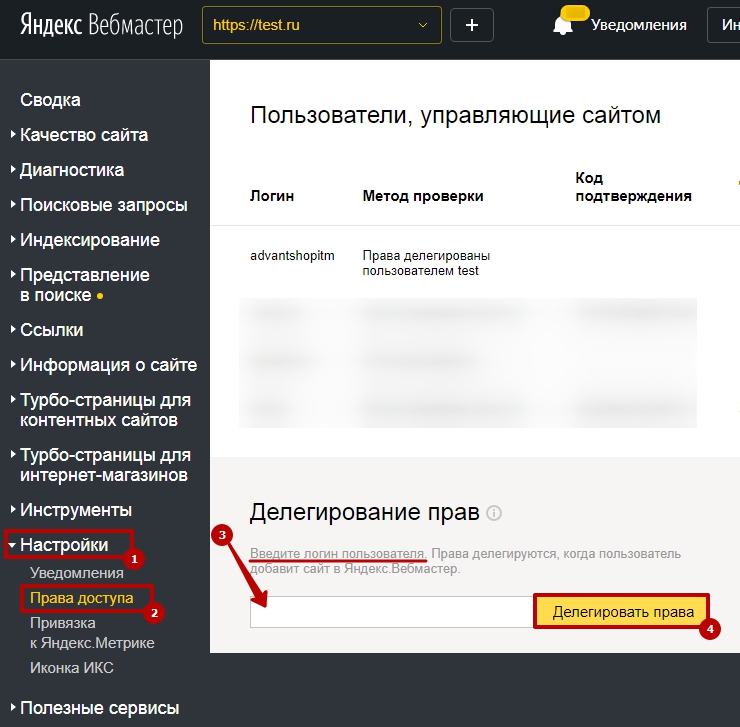
Task: Expand Турбо-страницы для интернет-магазинов
Action: 105,465
